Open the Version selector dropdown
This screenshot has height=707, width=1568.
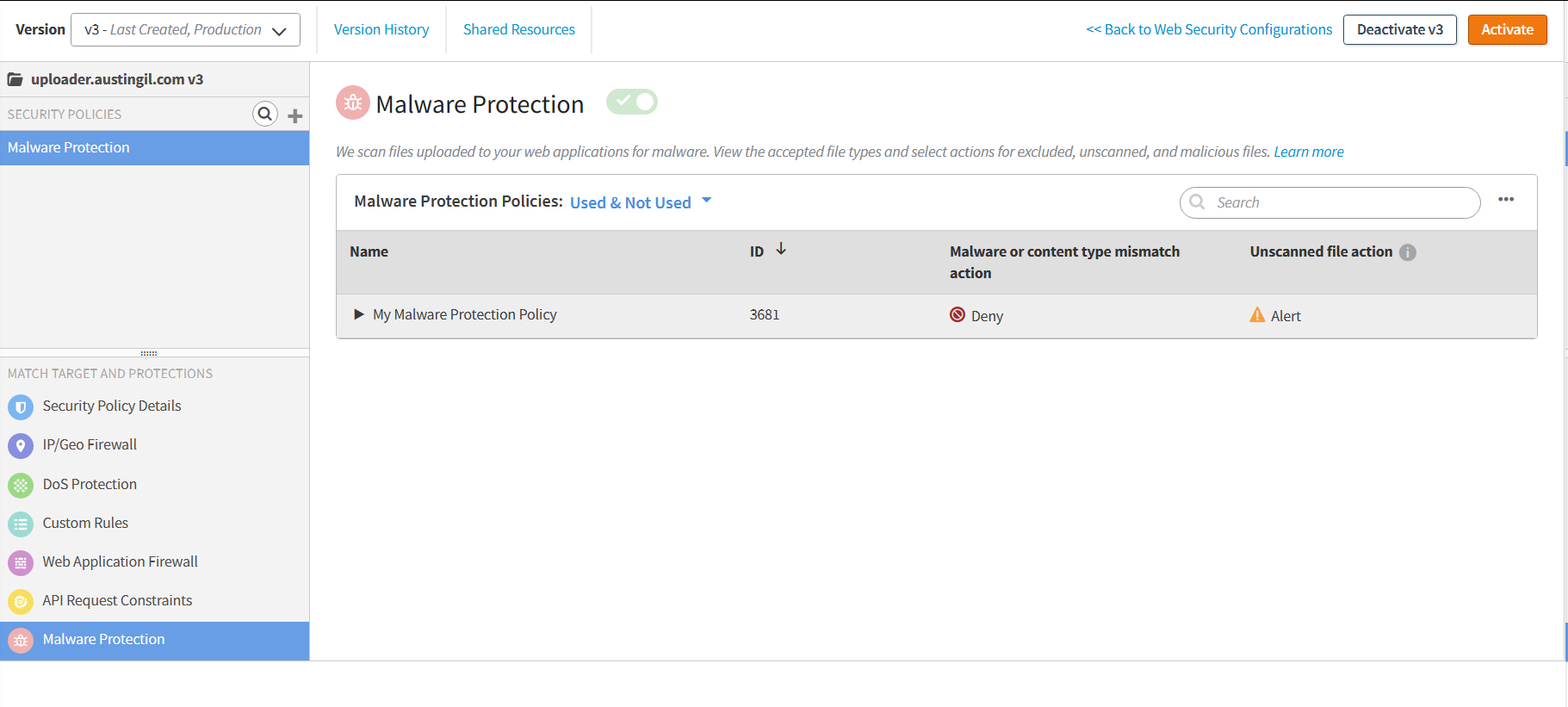(x=185, y=30)
